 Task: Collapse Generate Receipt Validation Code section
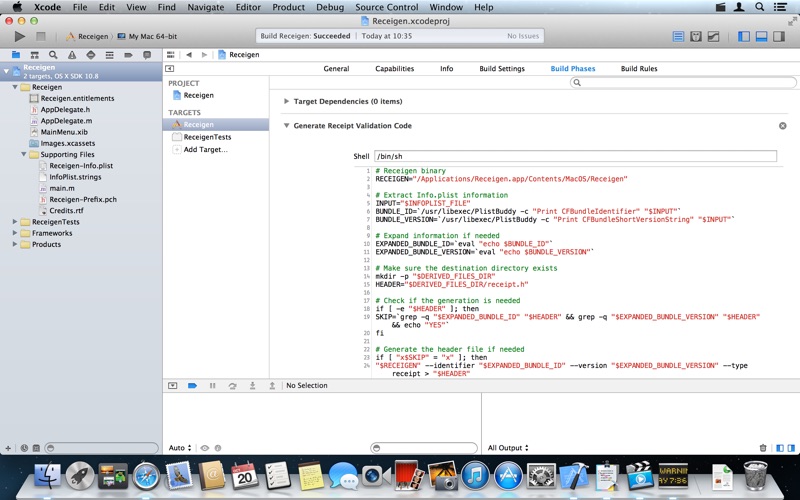(286, 126)
